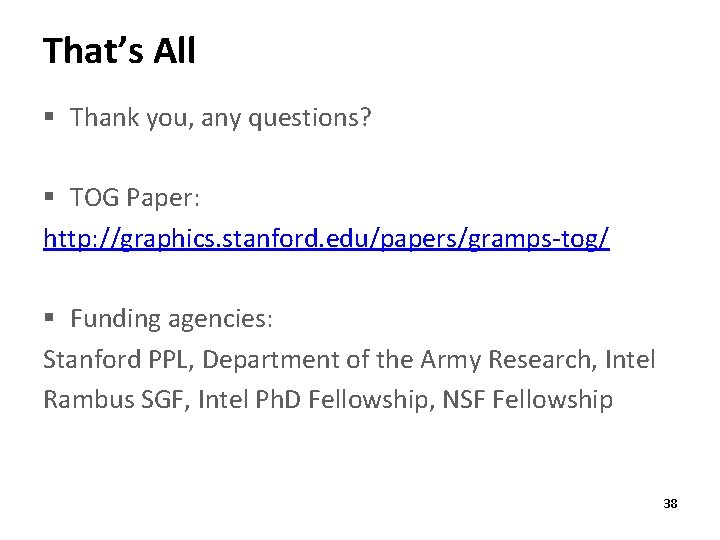Click slide number 38
720x540 pixels.
[670, 504]
